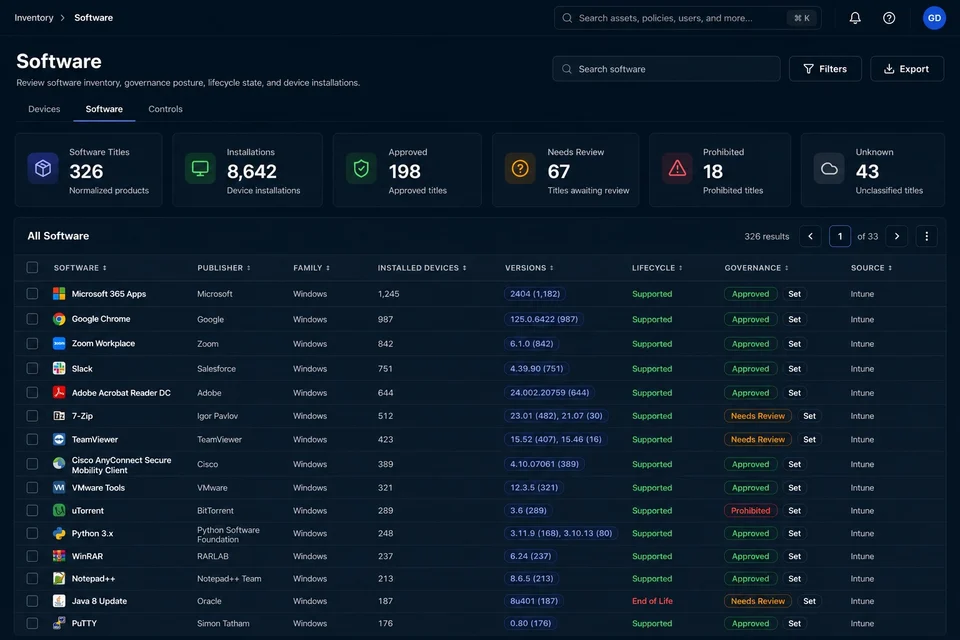Toggle the select-all header checkbox
960x640 pixels.
pos(32,268)
